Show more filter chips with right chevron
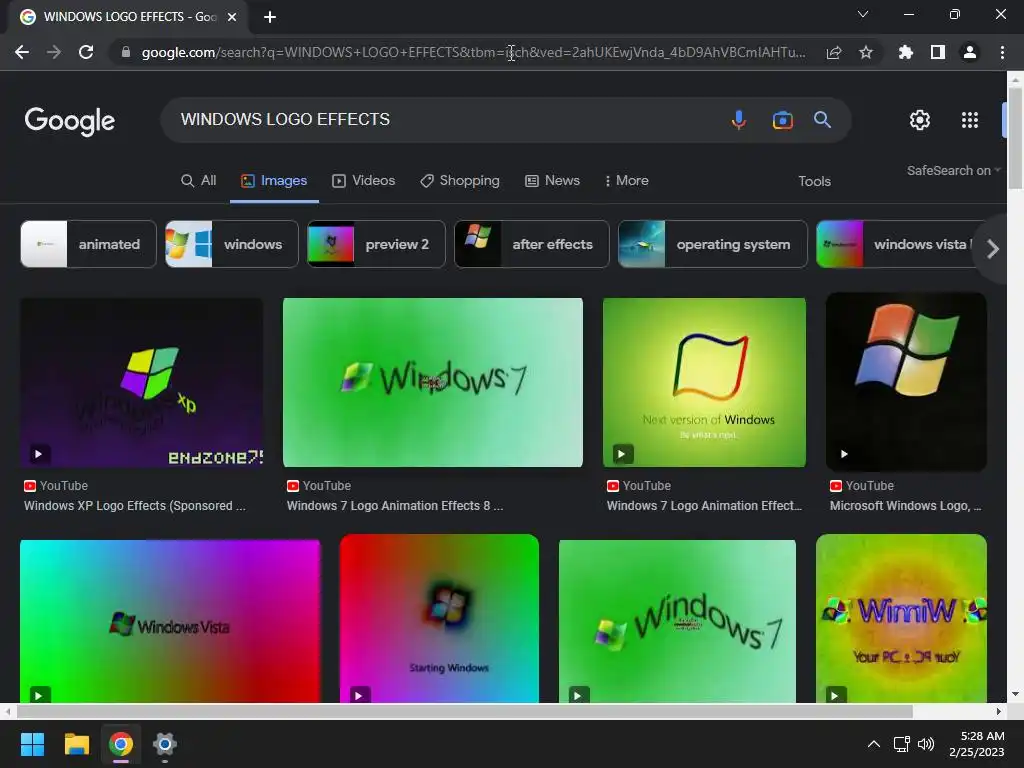The width and height of the screenshot is (1024, 768). (993, 249)
